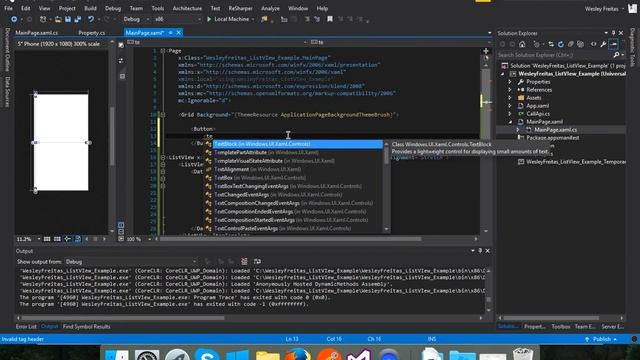
Task: Click the search magnifier in Solution Explorer
Action: (616, 55)
